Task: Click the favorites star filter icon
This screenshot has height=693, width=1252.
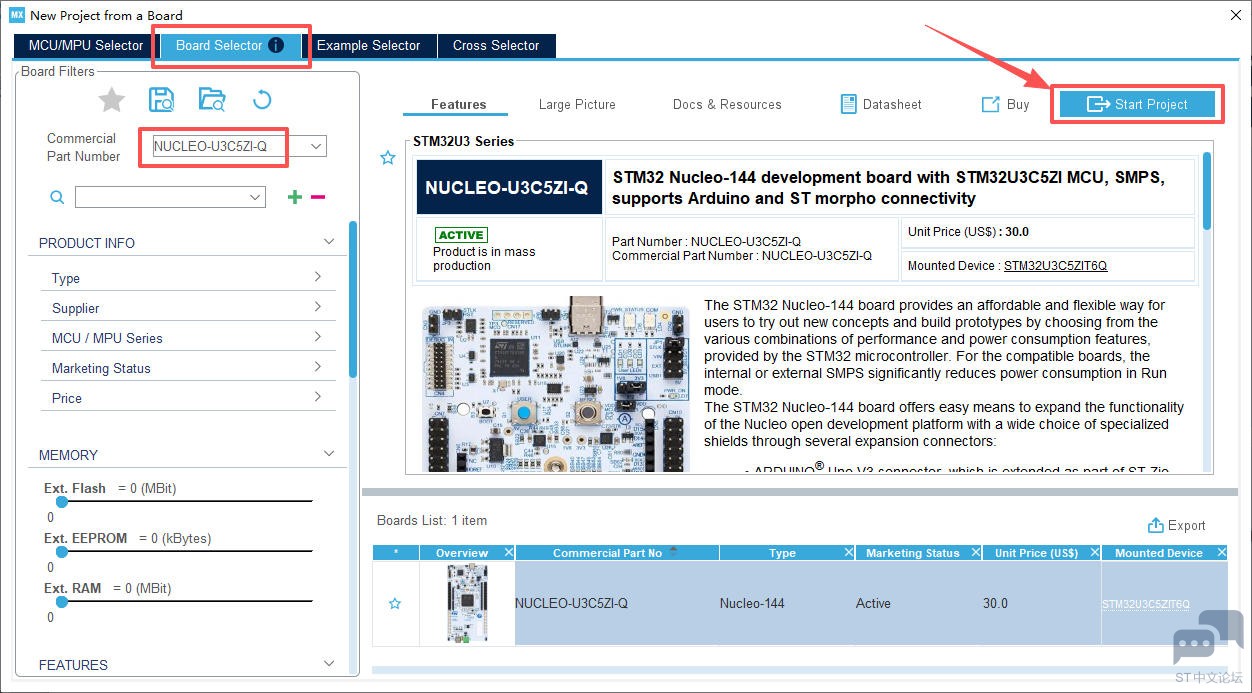Action: tap(111, 99)
